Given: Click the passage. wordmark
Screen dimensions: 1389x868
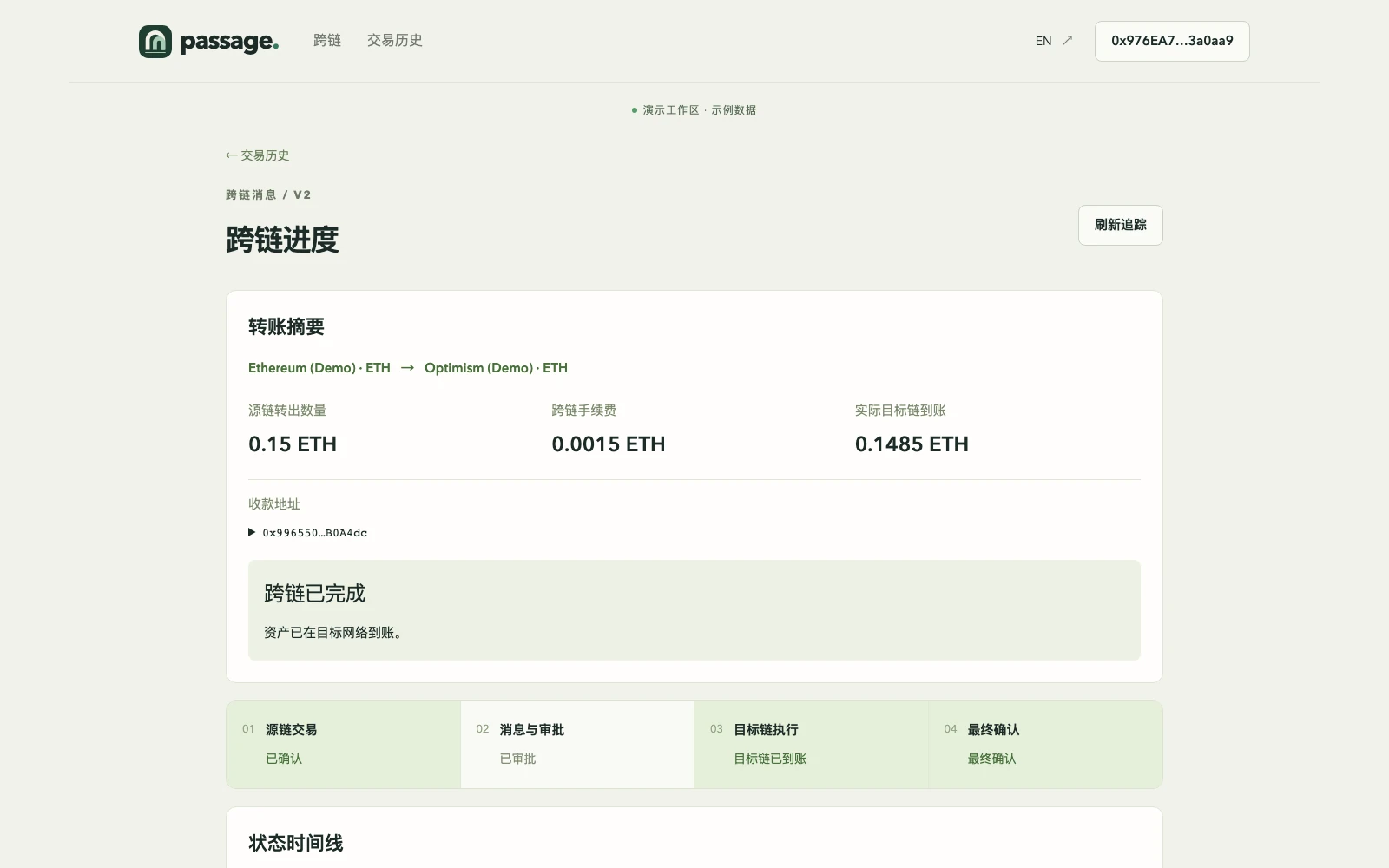Looking at the screenshot, I should [229, 42].
